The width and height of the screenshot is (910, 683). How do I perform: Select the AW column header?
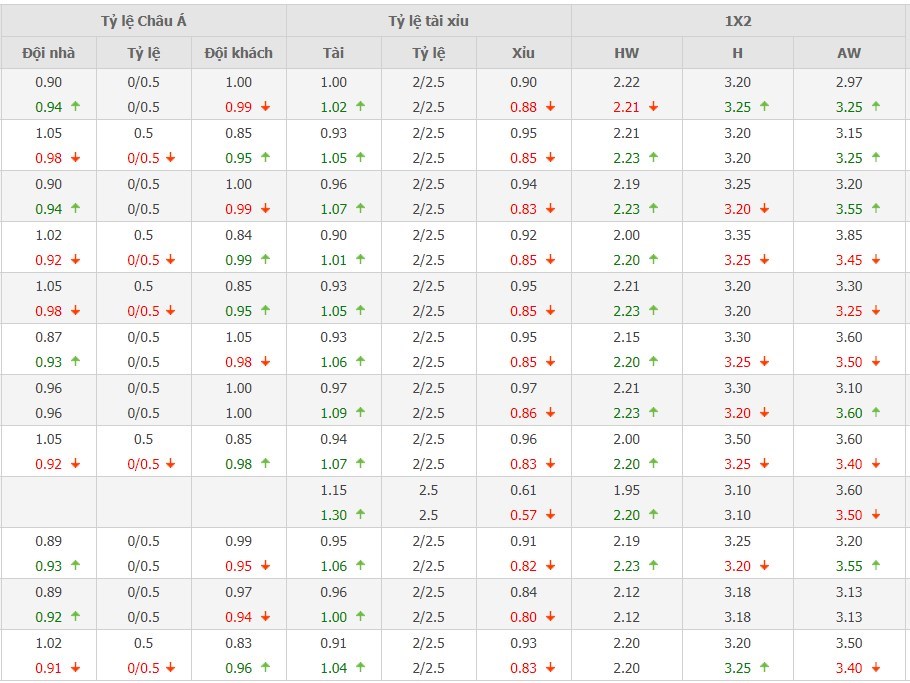pos(849,53)
